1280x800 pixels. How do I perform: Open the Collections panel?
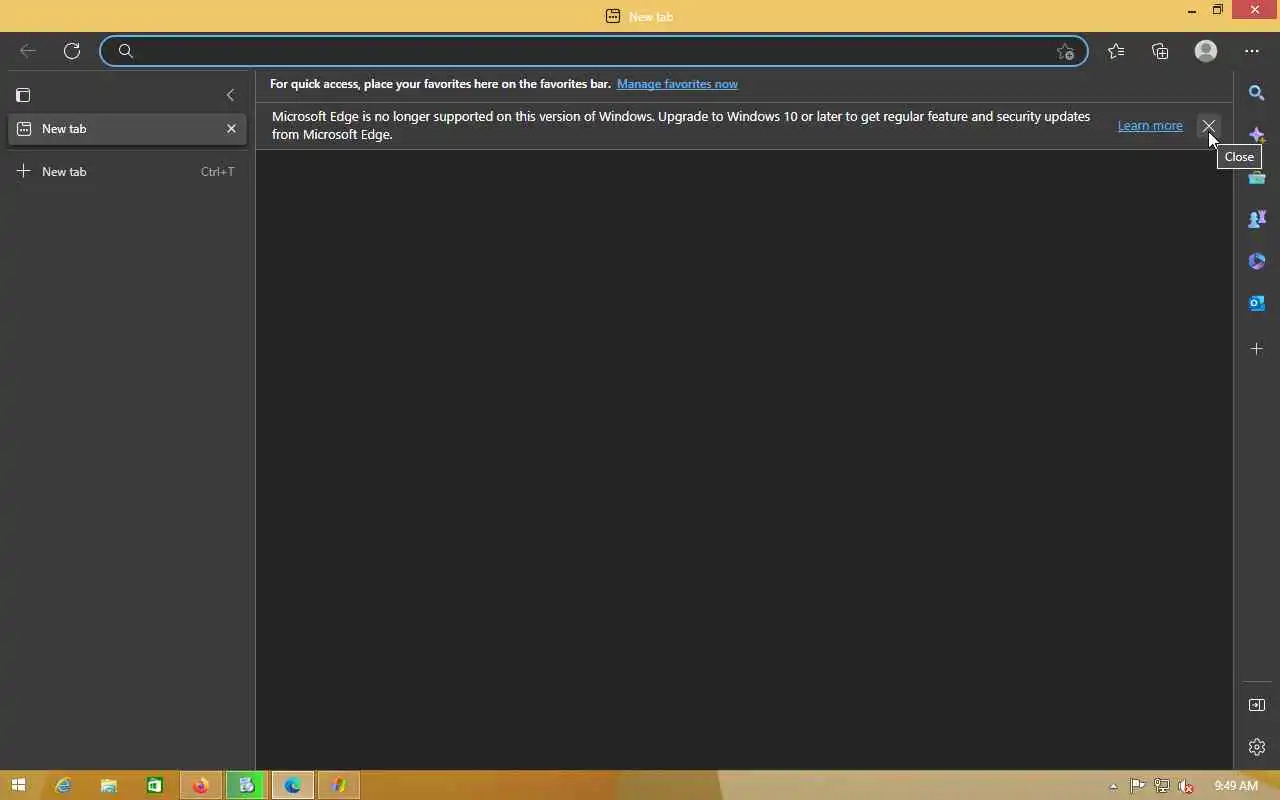(1160, 51)
